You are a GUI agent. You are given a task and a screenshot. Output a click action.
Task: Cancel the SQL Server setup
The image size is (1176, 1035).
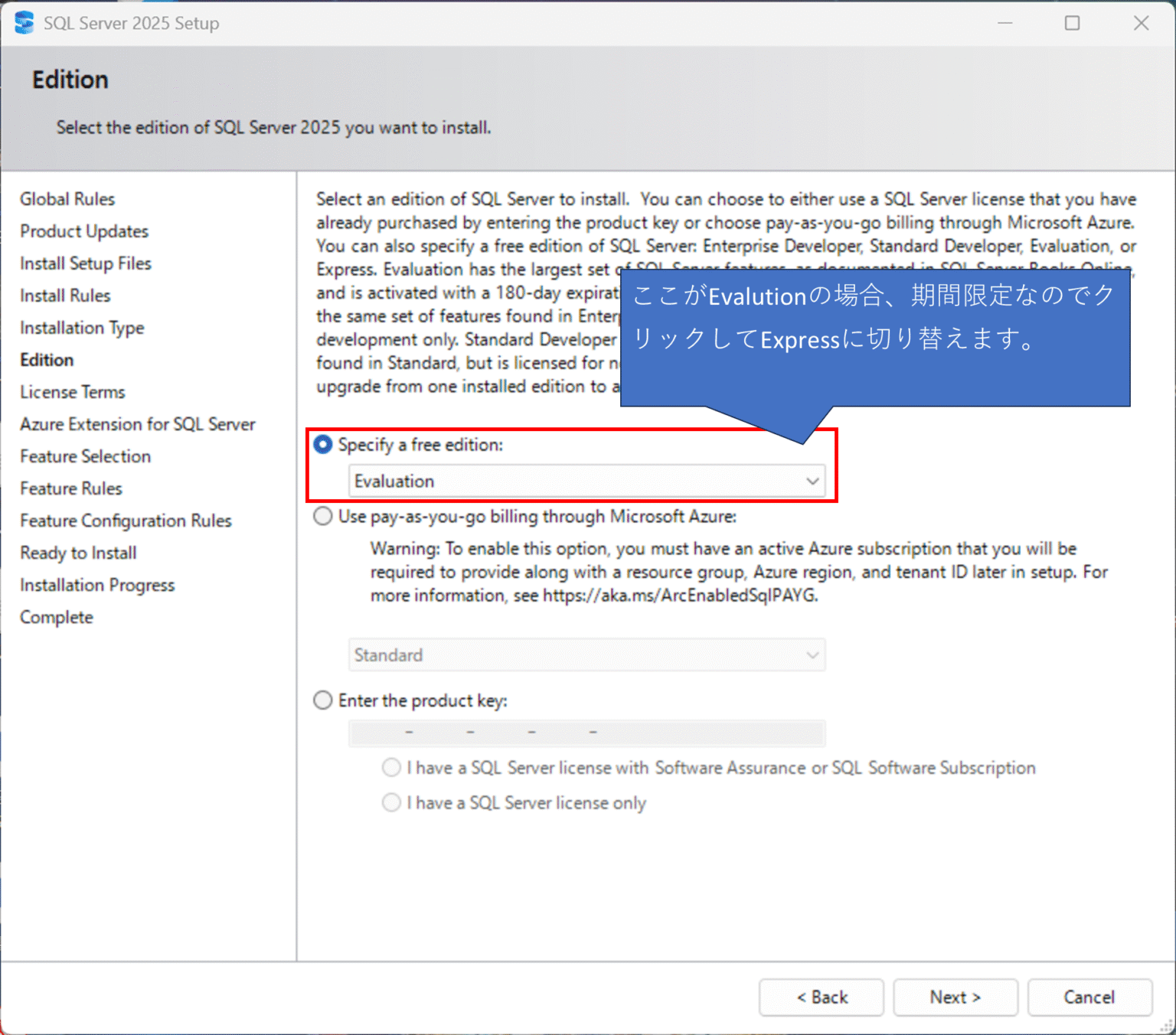[1089, 997]
